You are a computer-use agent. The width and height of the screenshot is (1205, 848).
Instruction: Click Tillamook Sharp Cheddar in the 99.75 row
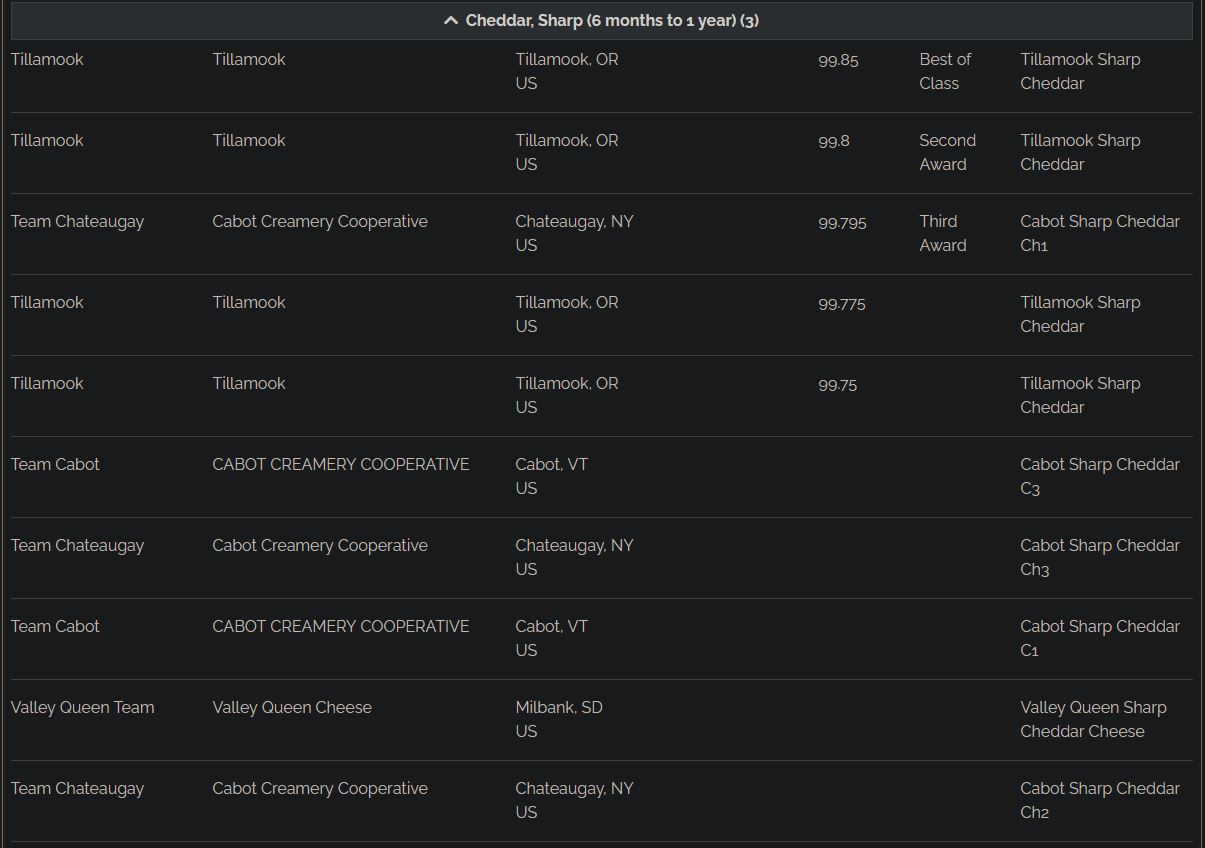pyautogui.click(x=1080, y=395)
